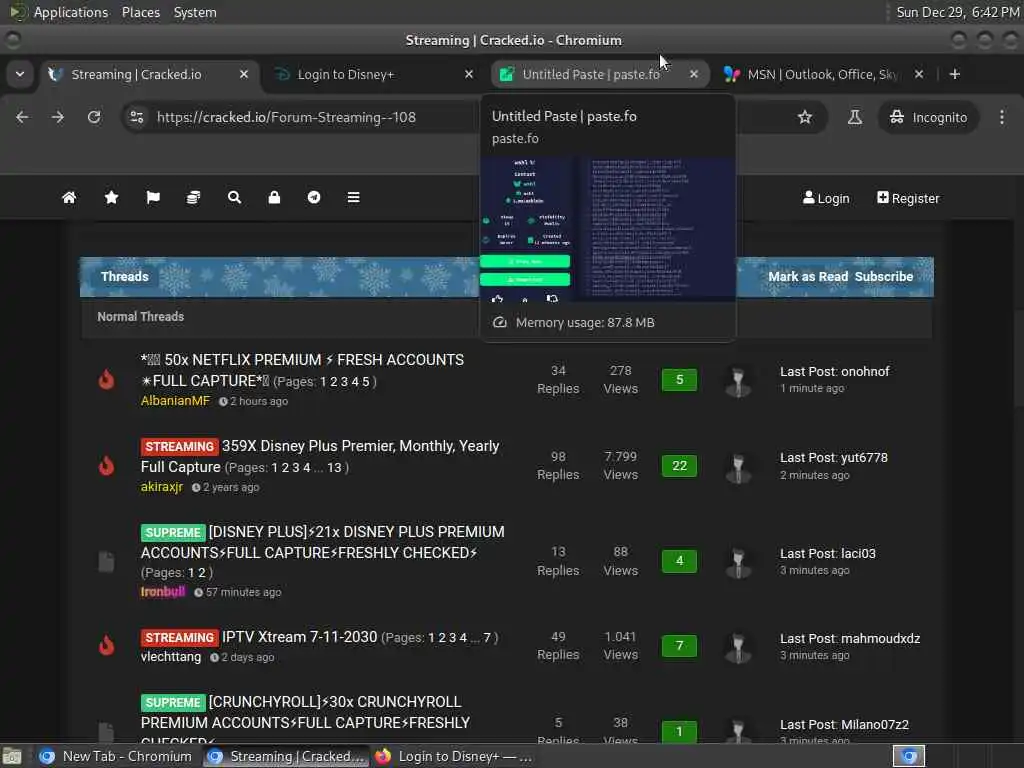1024x768 pixels.
Task: Click the clock Sun Dec 29 6:42 PM
Action: [957, 12]
